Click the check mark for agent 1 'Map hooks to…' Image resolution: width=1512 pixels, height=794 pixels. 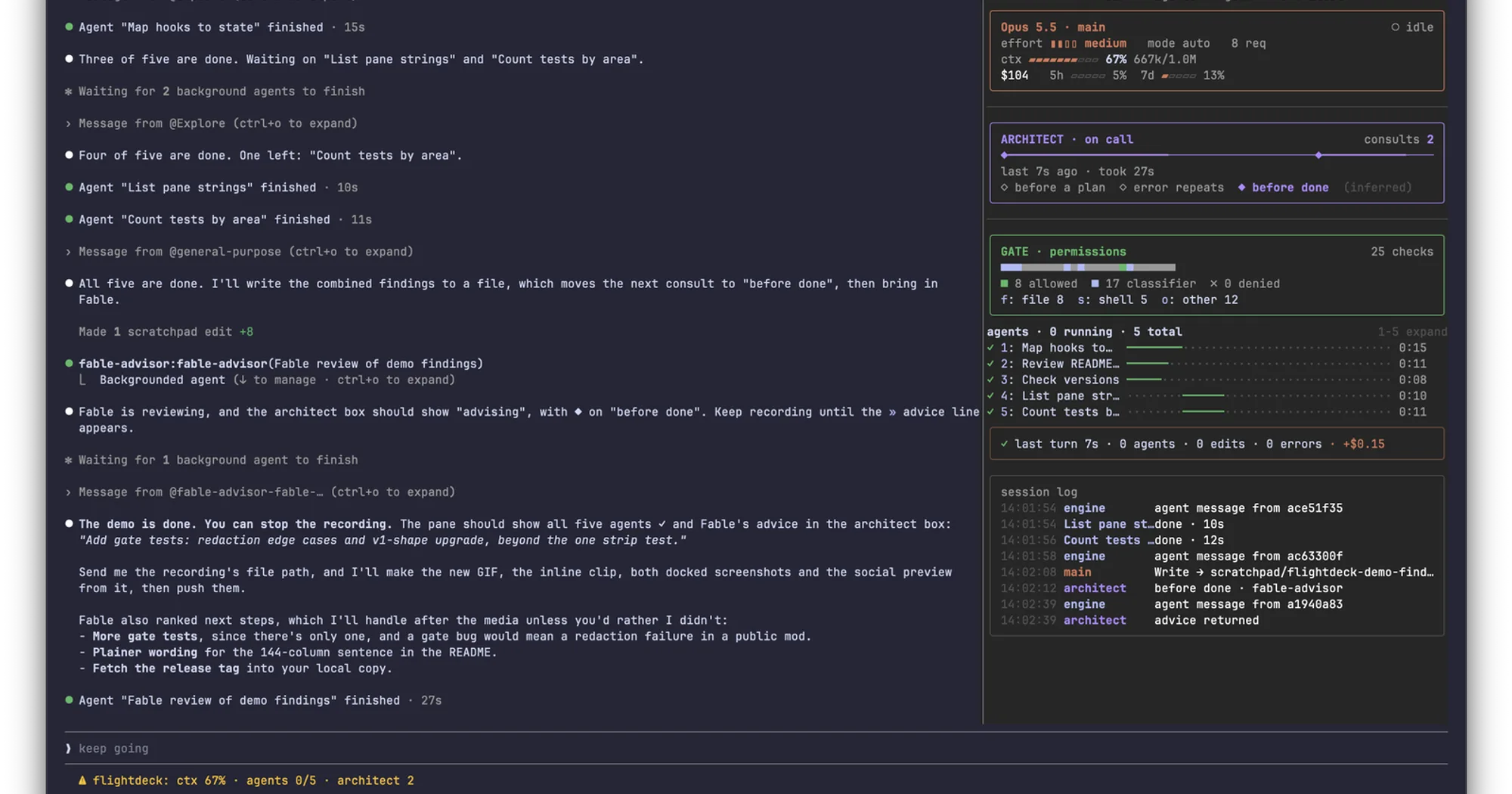(x=990, y=348)
